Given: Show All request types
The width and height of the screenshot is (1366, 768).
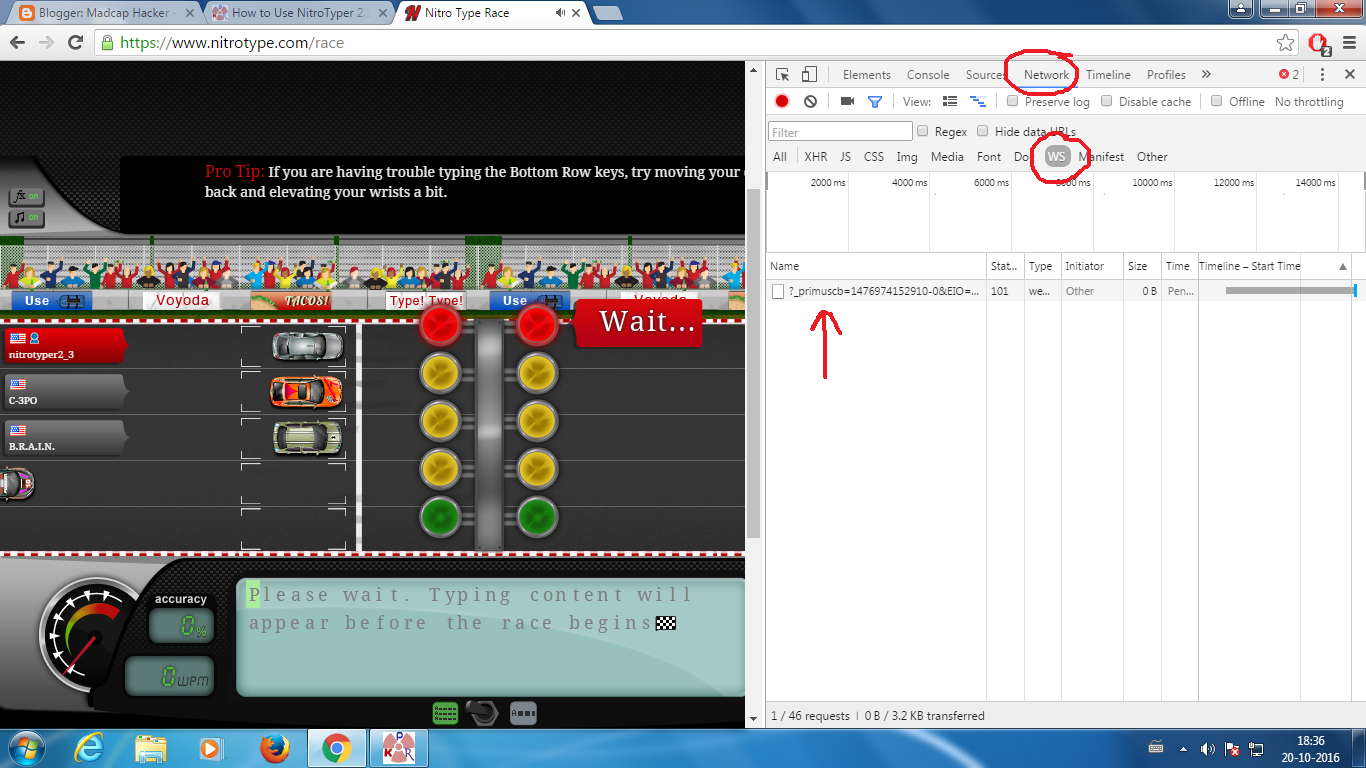Looking at the screenshot, I should click(780, 157).
